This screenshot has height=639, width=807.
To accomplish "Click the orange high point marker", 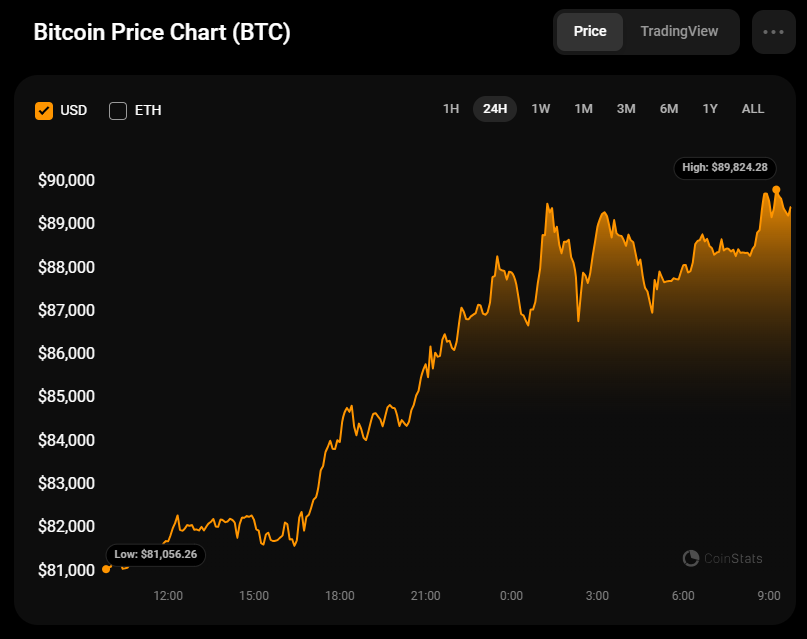I will tap(776, 189).
